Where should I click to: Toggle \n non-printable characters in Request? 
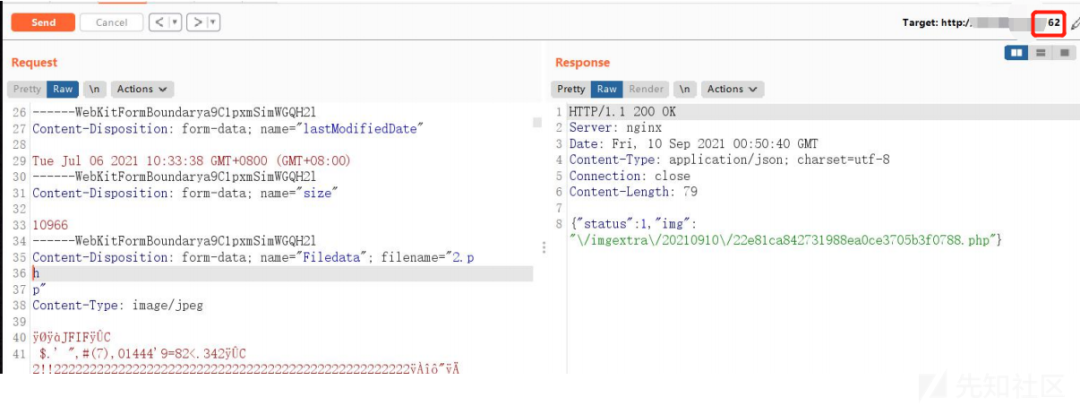click(x=94, y=89)
